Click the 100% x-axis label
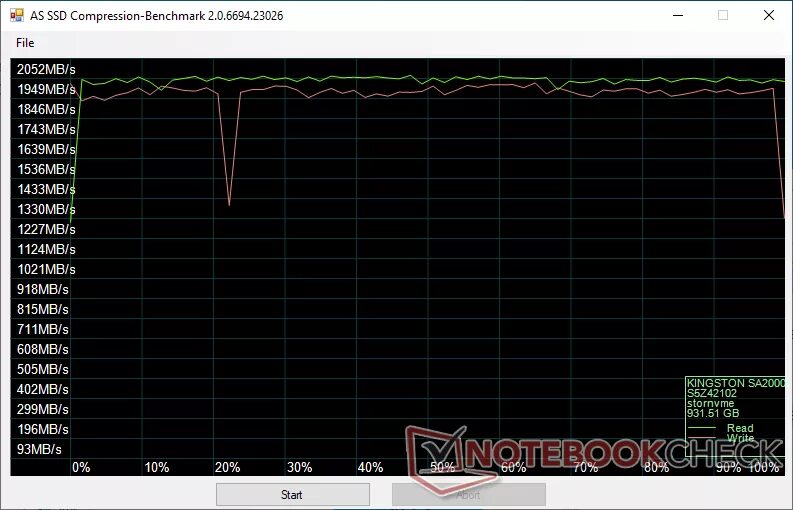Image resolution: width=793 pixels, height=510 pixels. pos(764,468)
